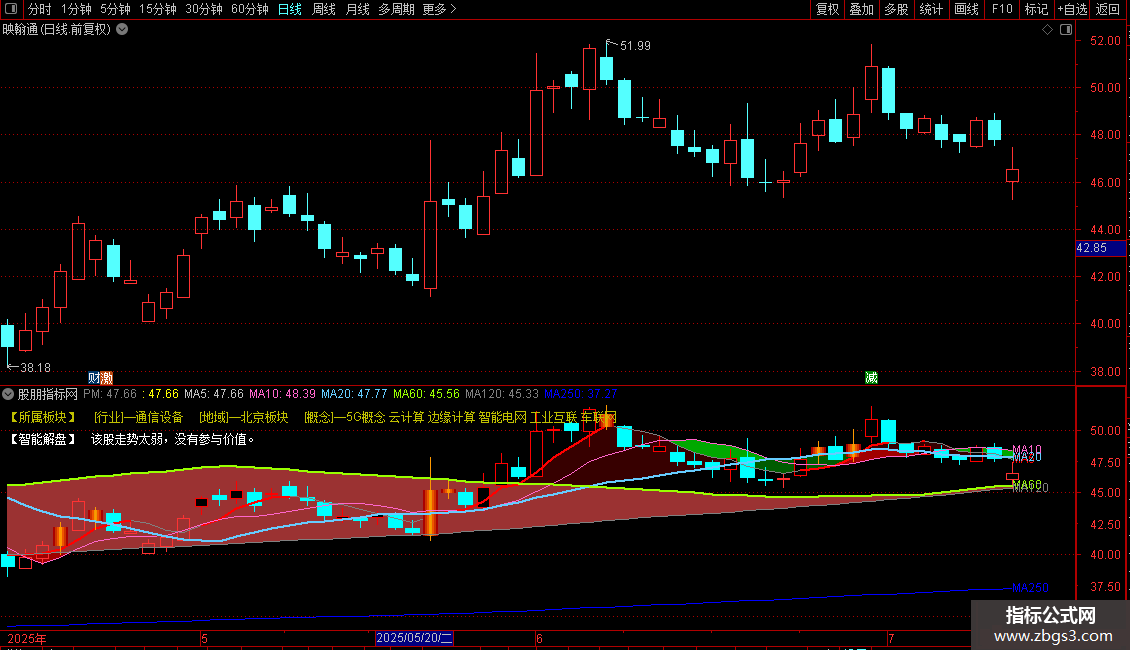Select the 1分钟 period tab
This screenshot has height=650, width=1130.
point(76,9)
